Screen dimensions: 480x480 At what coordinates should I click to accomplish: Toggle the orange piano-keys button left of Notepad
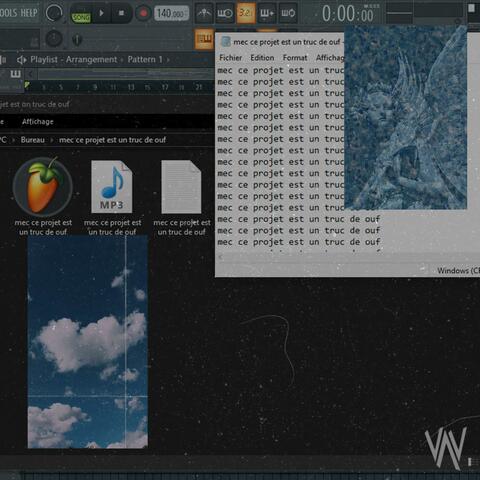[204, 39]
